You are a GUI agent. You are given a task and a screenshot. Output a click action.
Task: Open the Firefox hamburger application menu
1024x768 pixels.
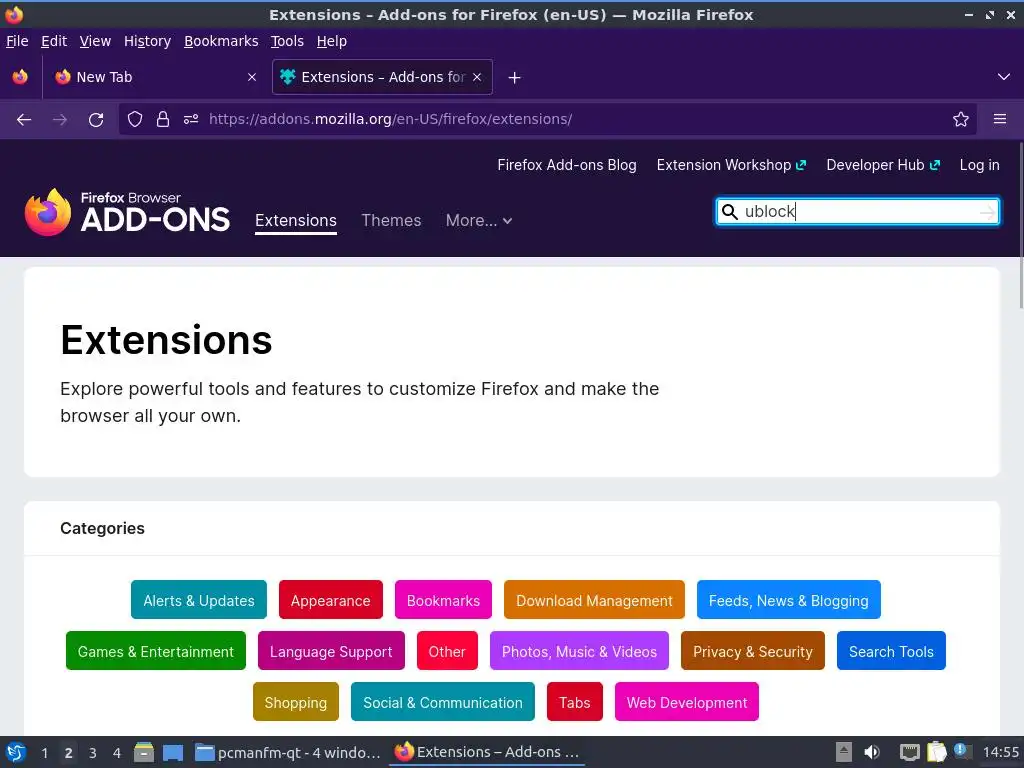(1000, 119)
